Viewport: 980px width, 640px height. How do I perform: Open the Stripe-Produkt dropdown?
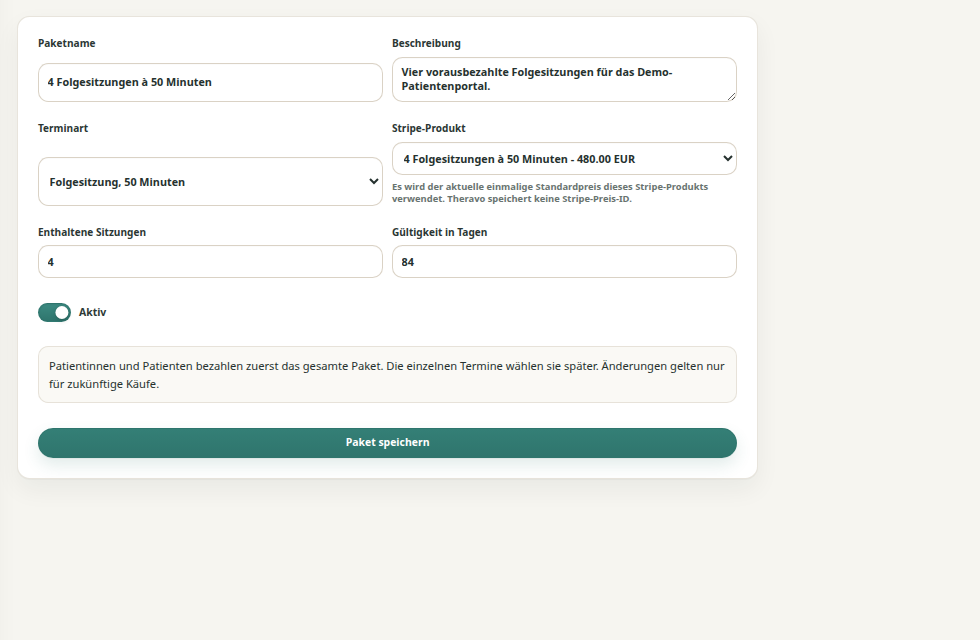564,159
